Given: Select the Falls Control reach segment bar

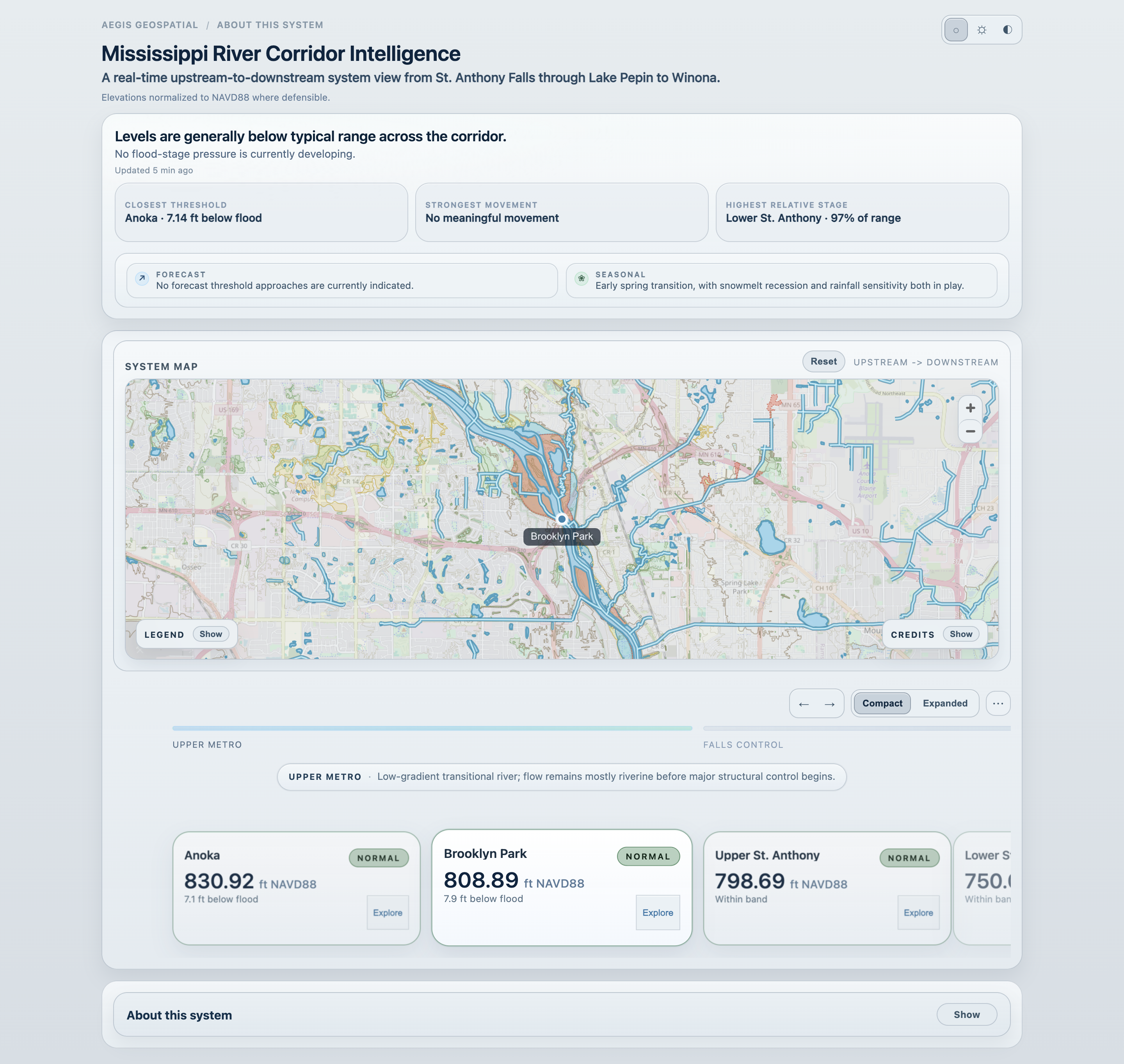Looking at the screenshot, I should point(857,728).
